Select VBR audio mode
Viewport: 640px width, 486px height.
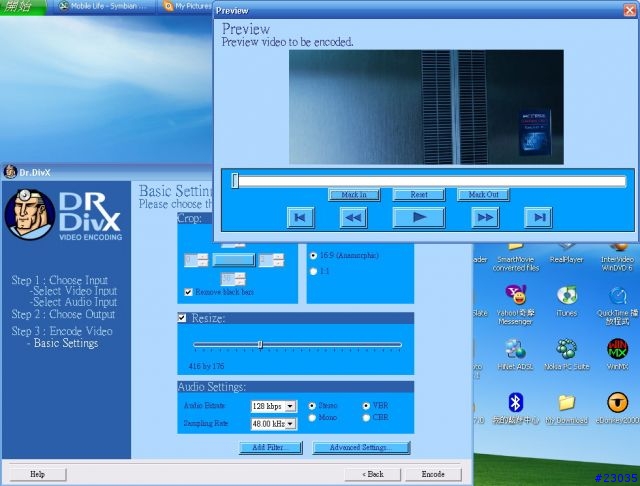click(x=366, y=406)
